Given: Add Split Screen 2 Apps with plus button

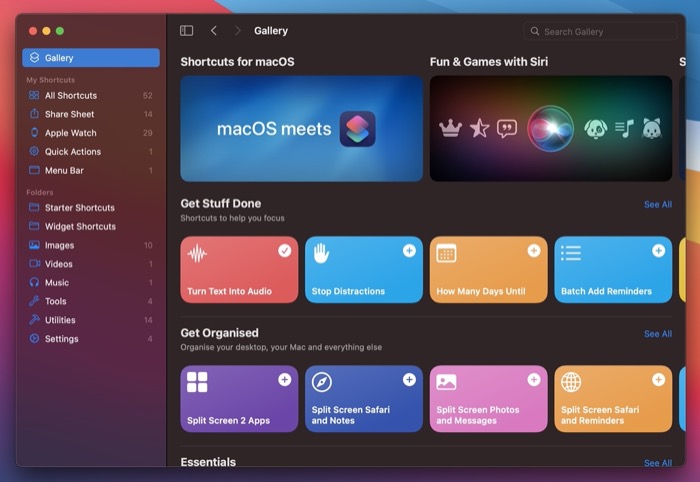Looking at the screenshot, I should pos(284,380).
